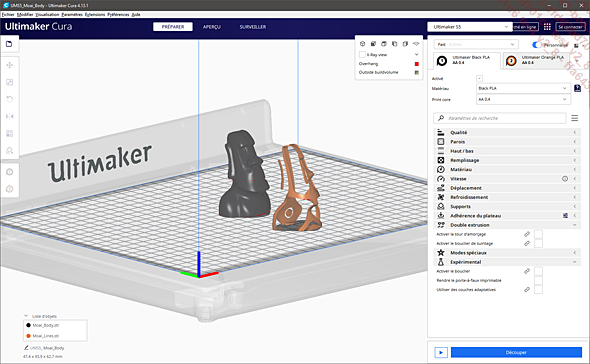This screenshot has height=364, width=590.
Task: Open the Visualisation menu
Action: pos(47,14)
